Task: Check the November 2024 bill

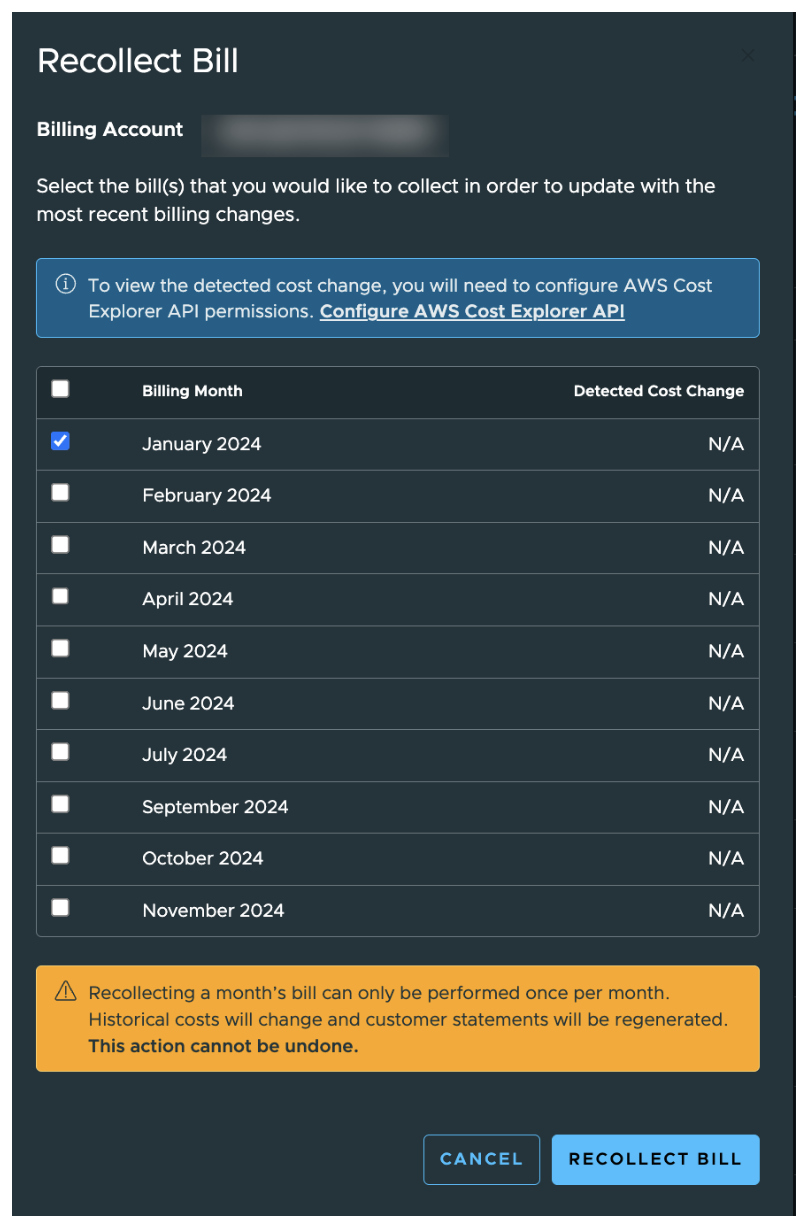Action: [60, 908]
